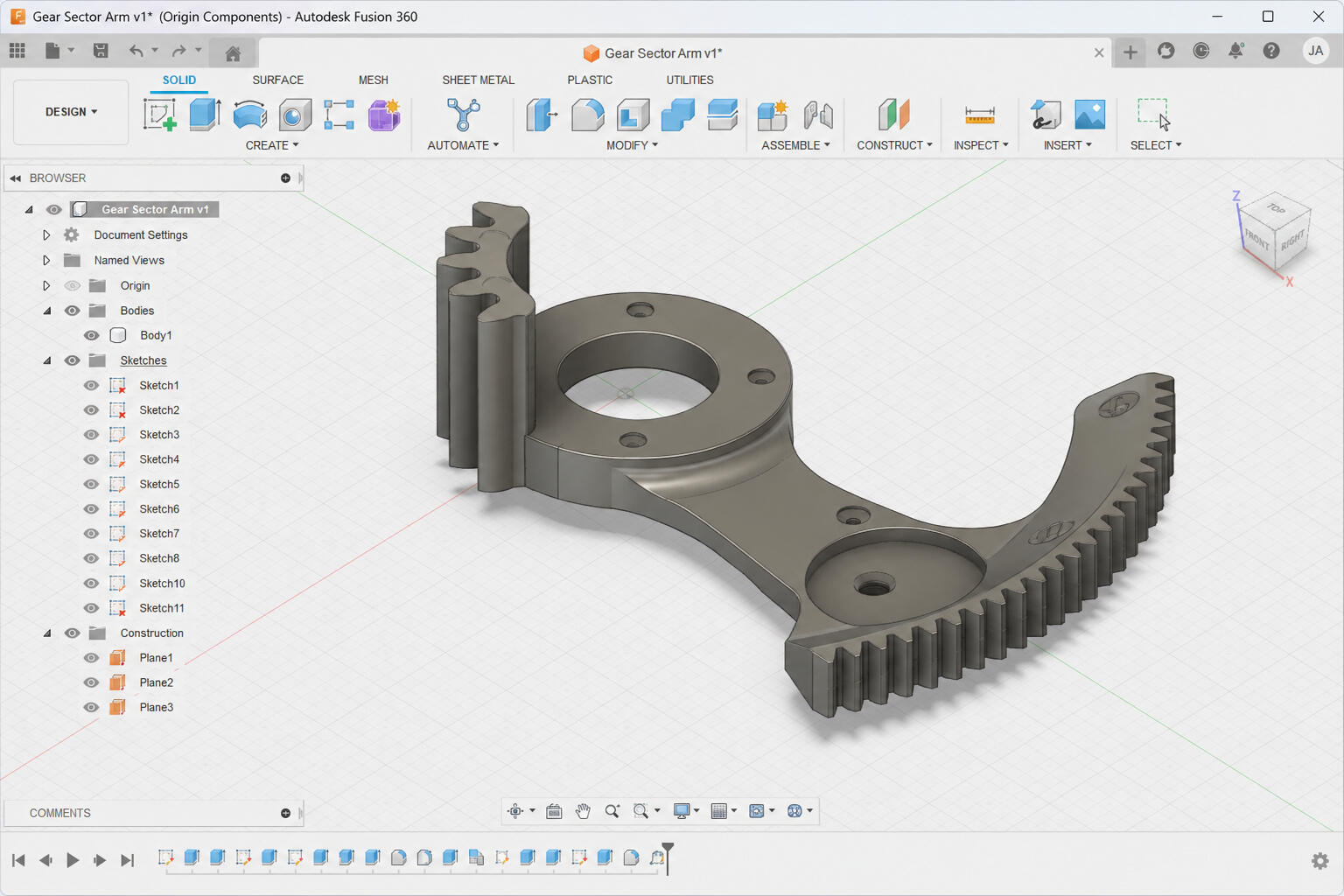Viewport: 1344px width, 896px height.
Task: Open the Pan hand tool in navigation bar
Action: [583, 811]
